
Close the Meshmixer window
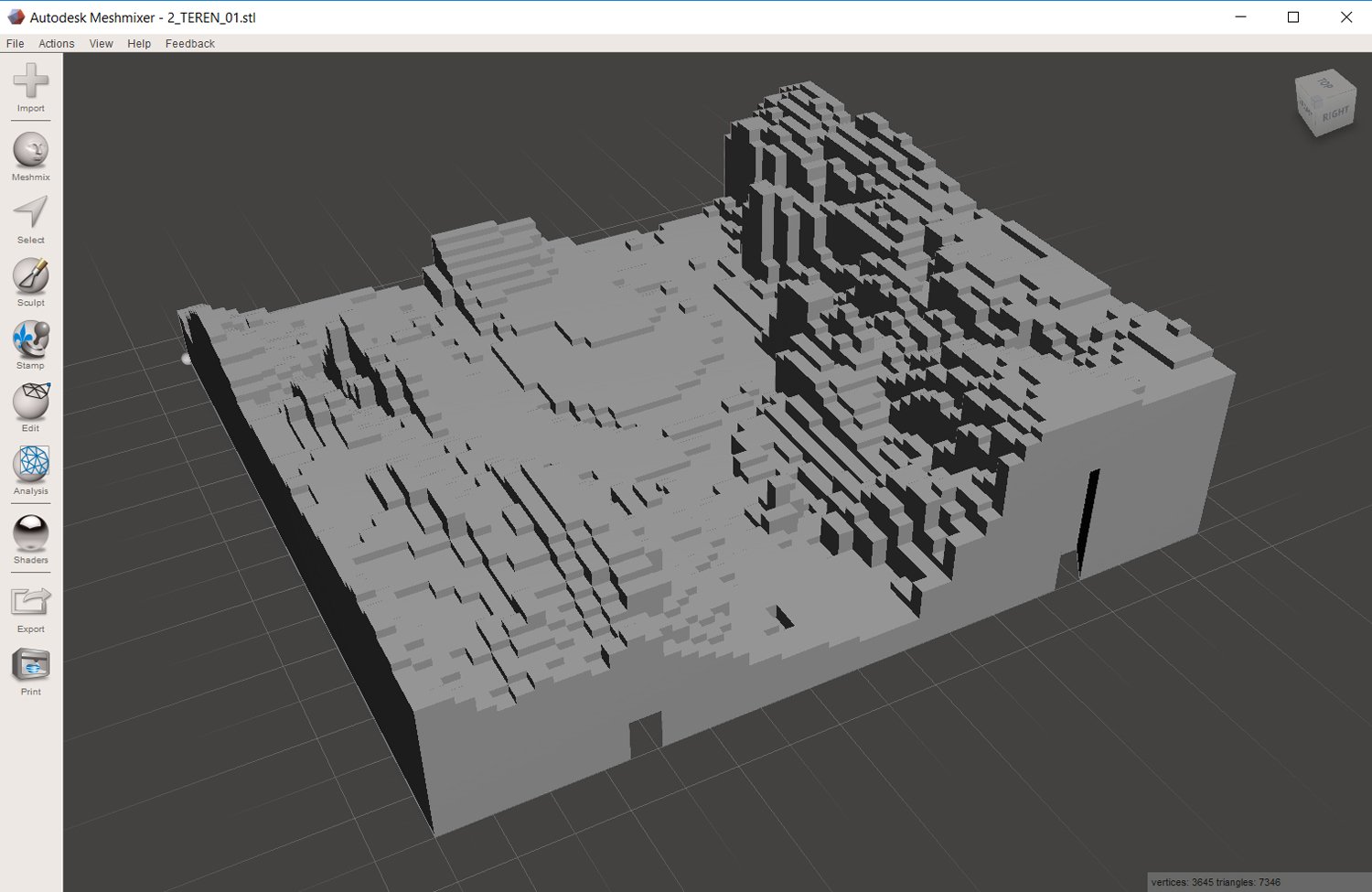(x=1345, y=16)
